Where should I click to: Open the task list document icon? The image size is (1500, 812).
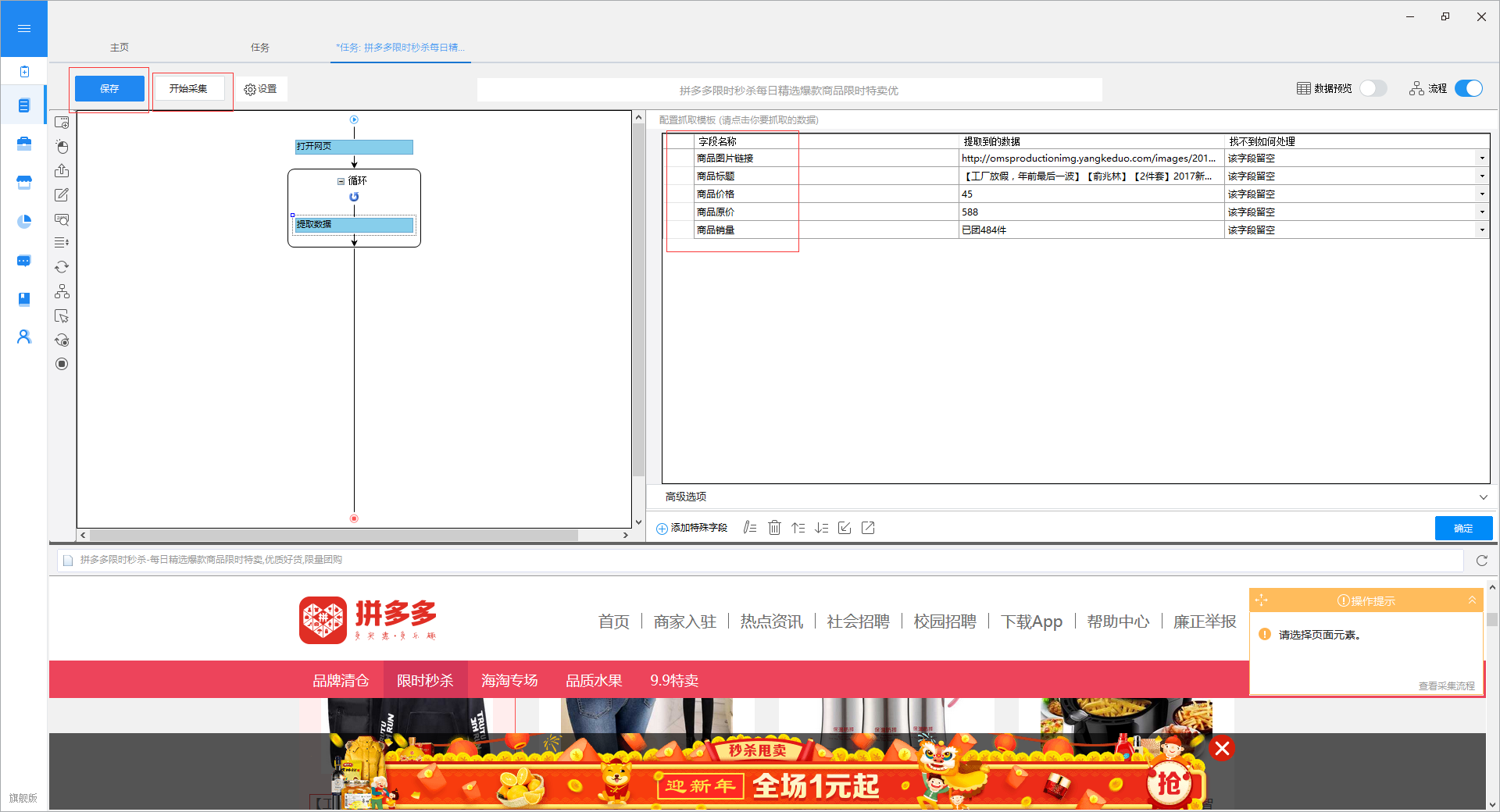(24, 105)
